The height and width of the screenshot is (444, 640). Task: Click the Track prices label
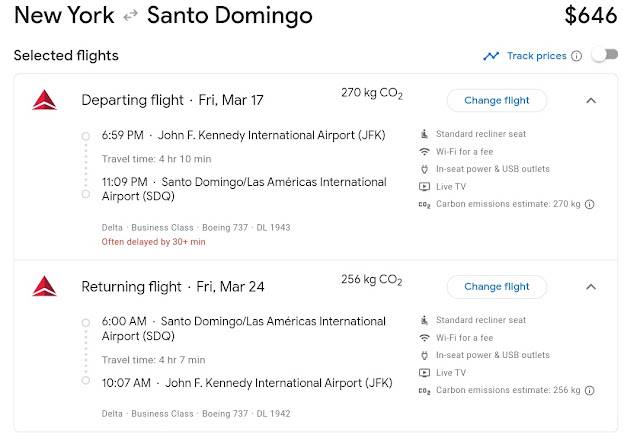[536, 56]
